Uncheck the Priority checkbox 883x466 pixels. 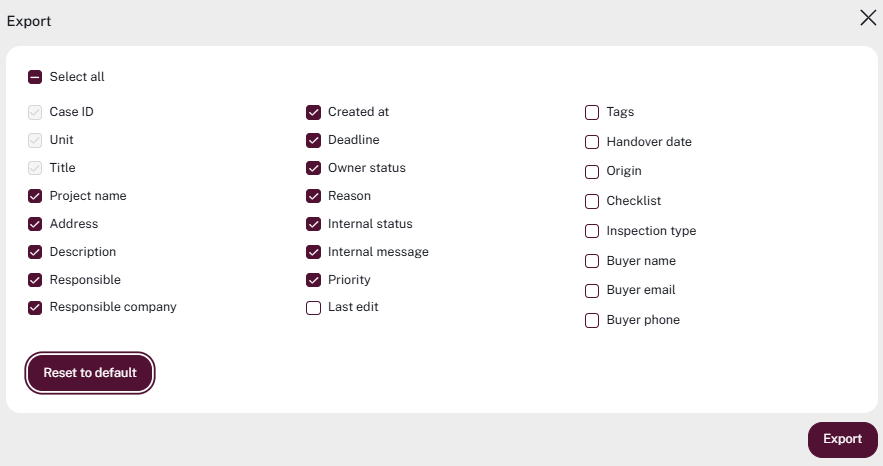pyautogui.click(x=314, y=280)
